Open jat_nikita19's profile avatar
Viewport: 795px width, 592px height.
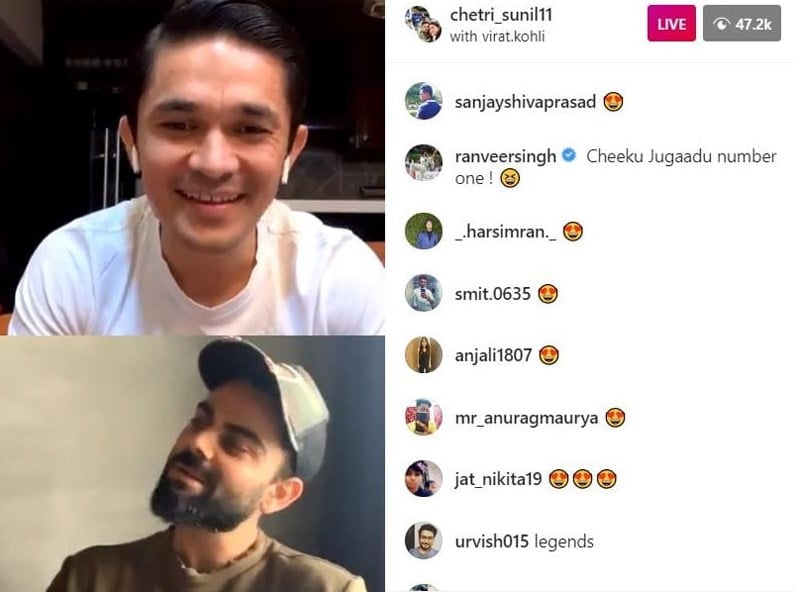[x=423, y=478]
